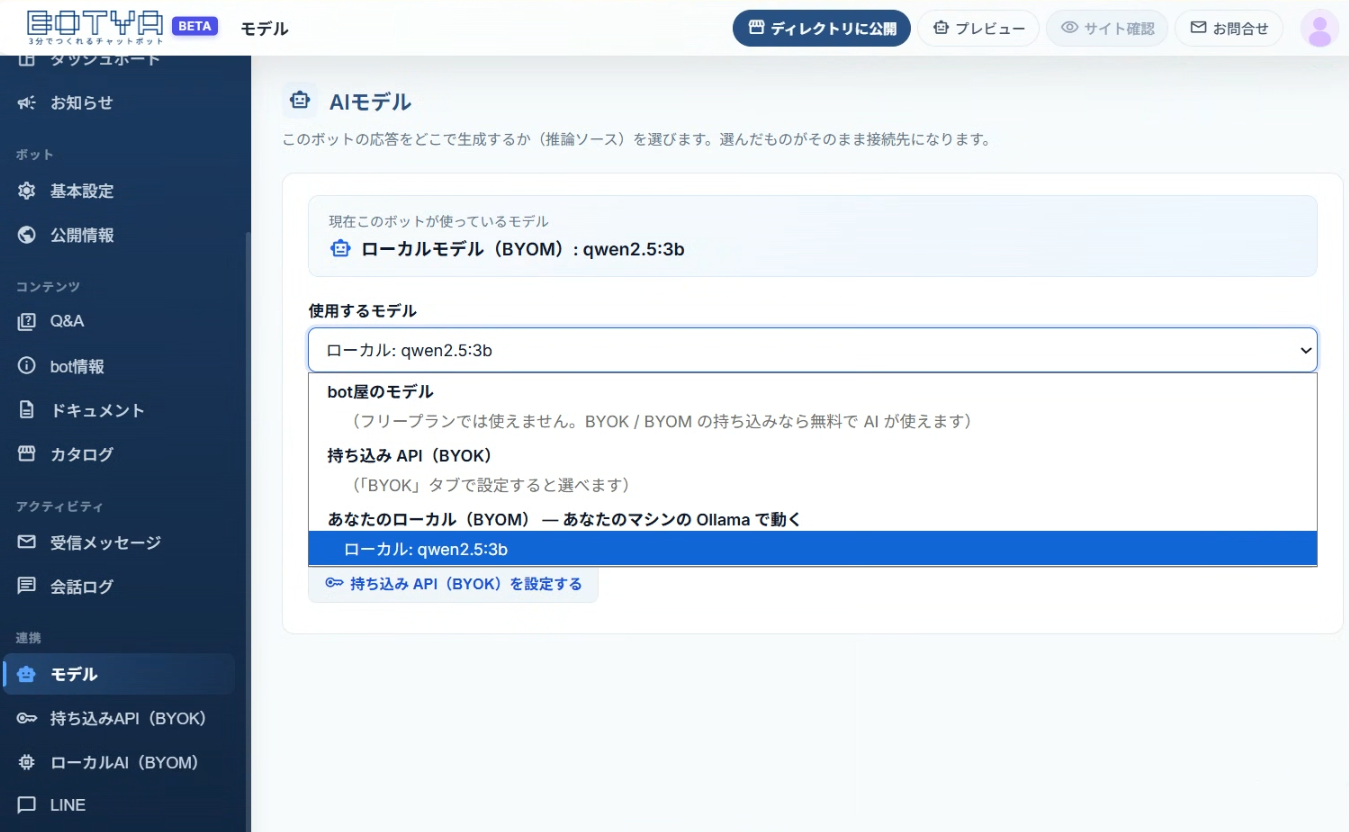Click the key icon beside 持ち込みAPI（BYOK）
Screen dimensions: 1349x832
pyautogui.click(x=27, y=718)
